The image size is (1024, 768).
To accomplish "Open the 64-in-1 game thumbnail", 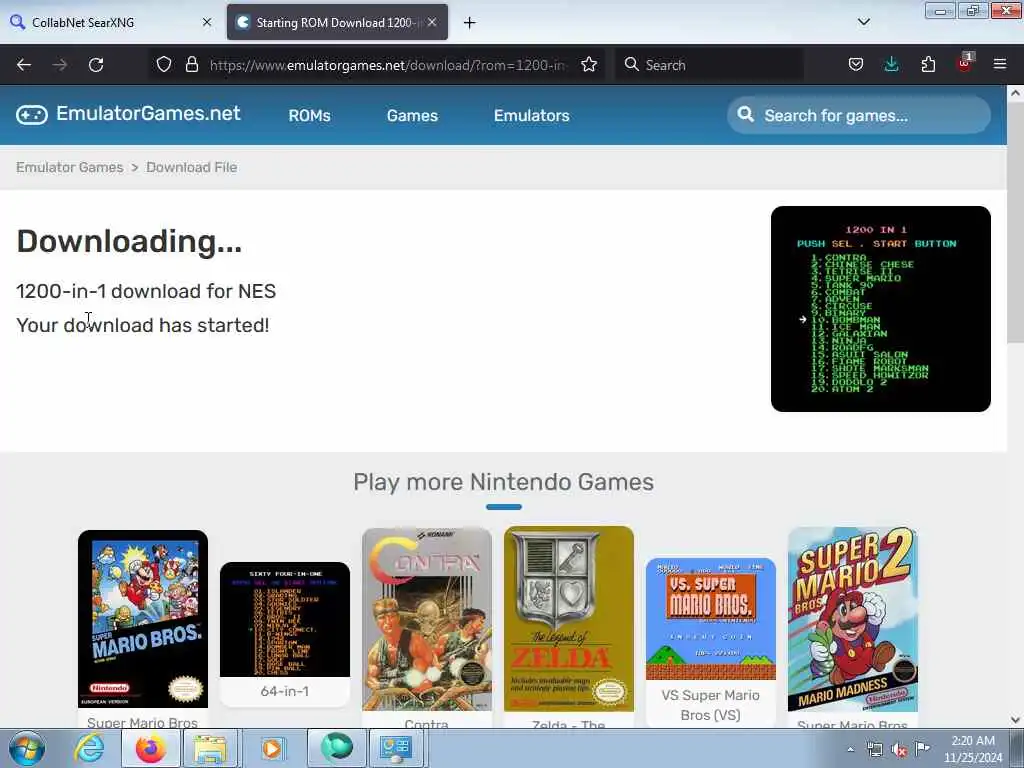I will coord(285,619).
